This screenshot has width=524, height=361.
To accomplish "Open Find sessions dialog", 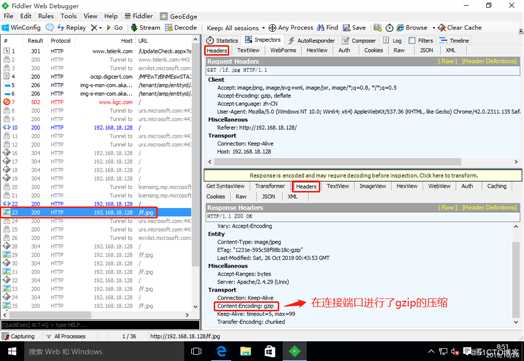I will 328,28.
